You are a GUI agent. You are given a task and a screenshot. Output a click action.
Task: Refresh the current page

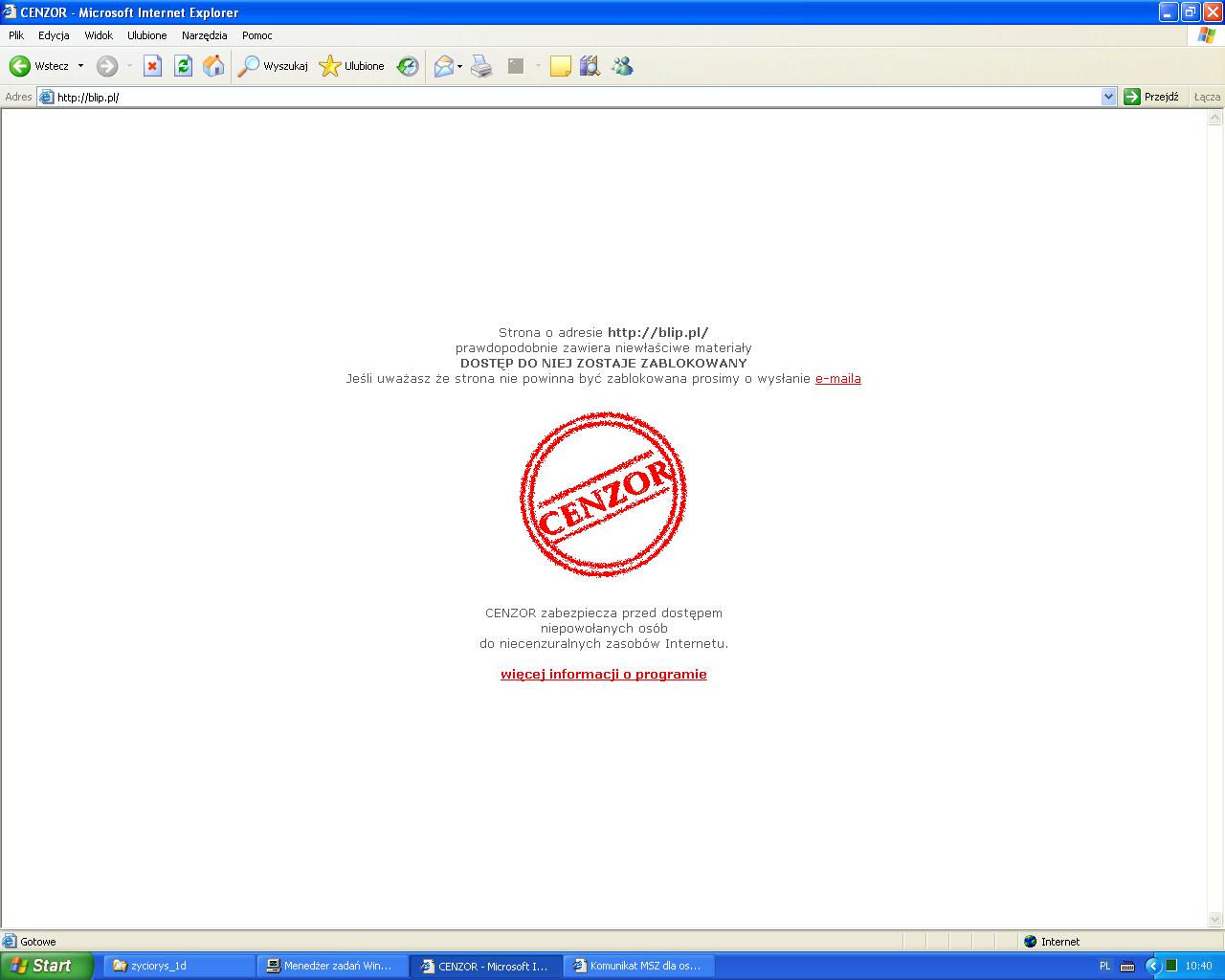pos(183,66)
